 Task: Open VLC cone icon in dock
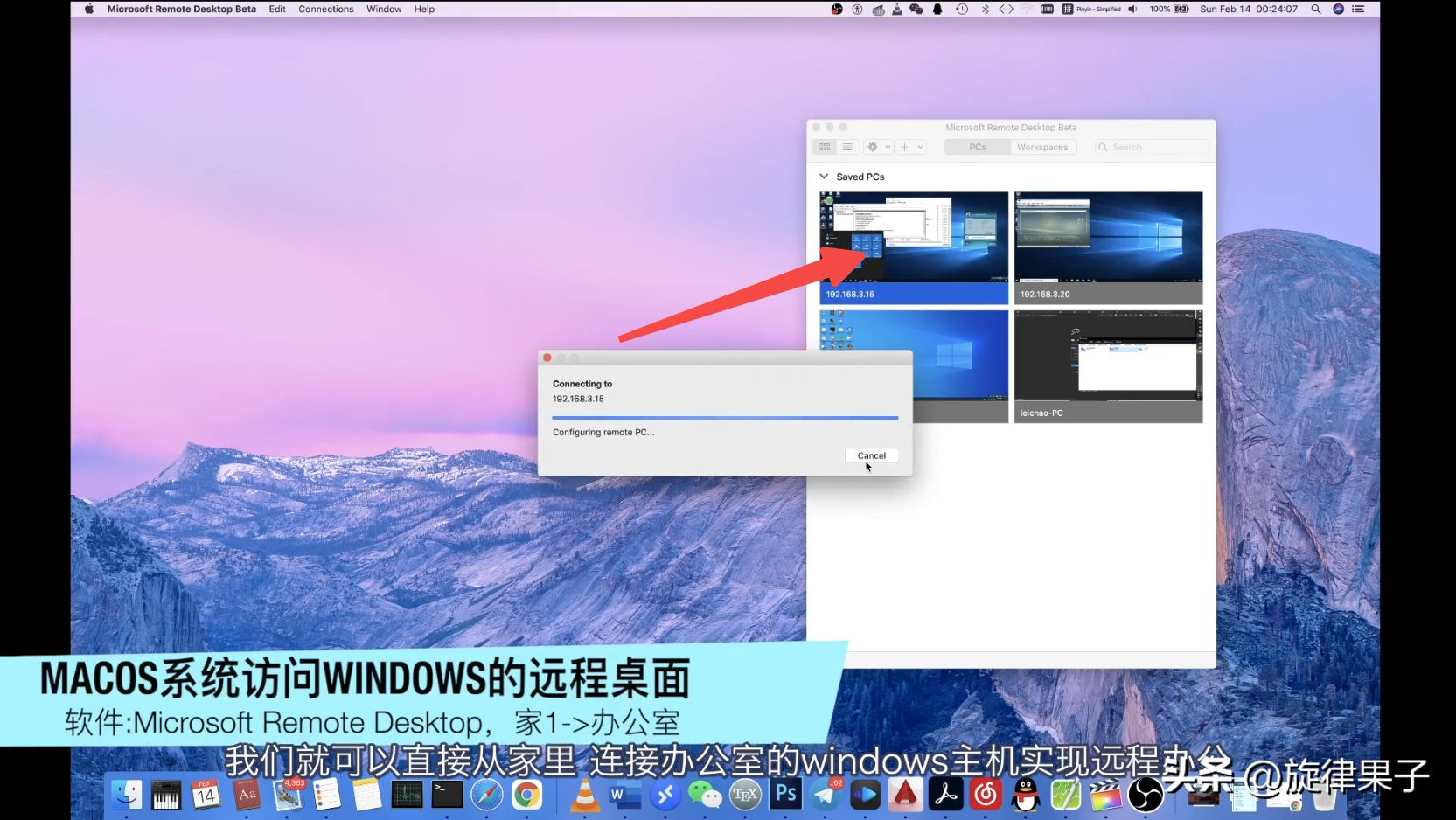(585, 794)
